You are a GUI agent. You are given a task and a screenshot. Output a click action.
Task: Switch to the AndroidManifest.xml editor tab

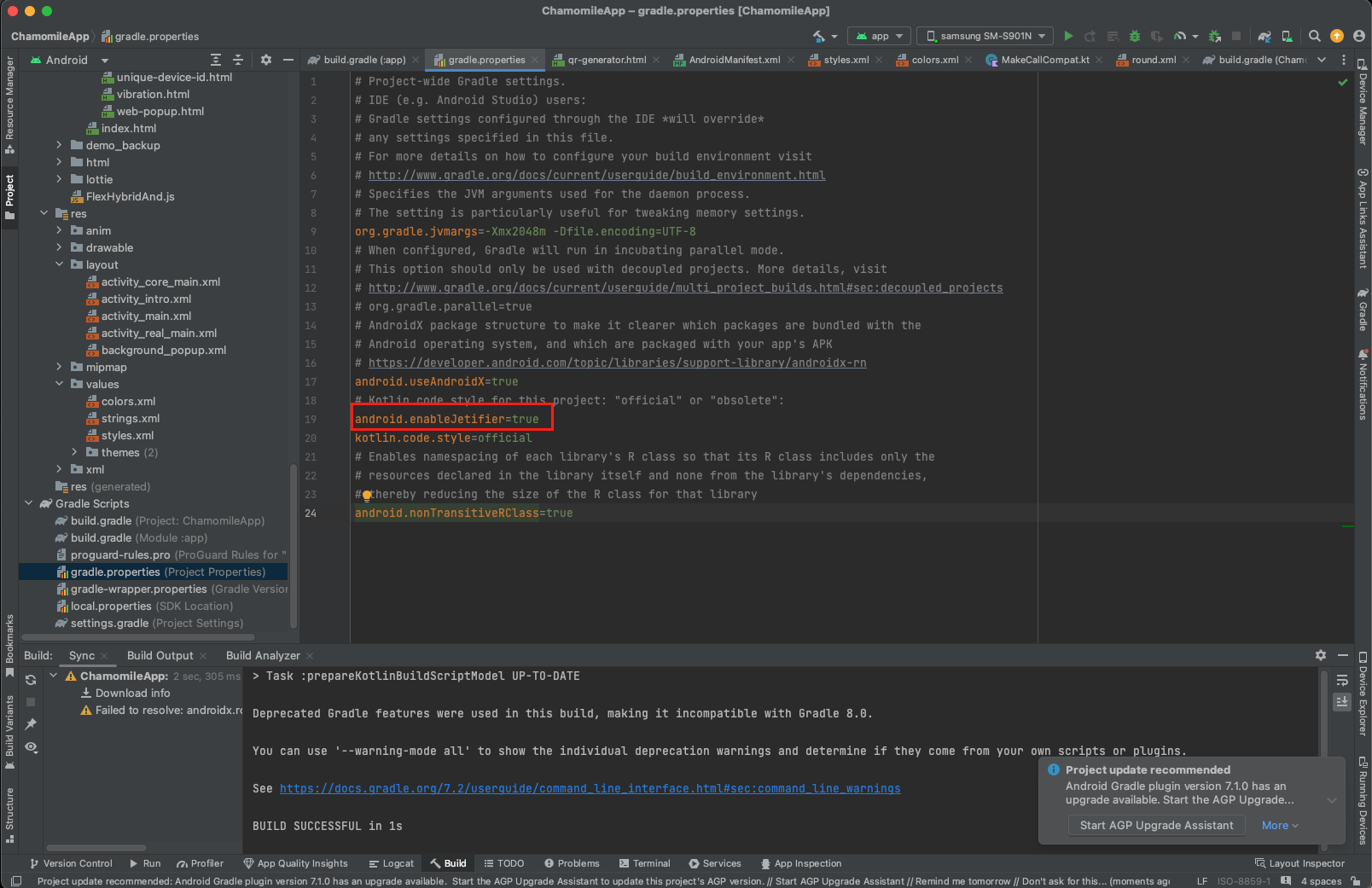[x=734, y=60]
